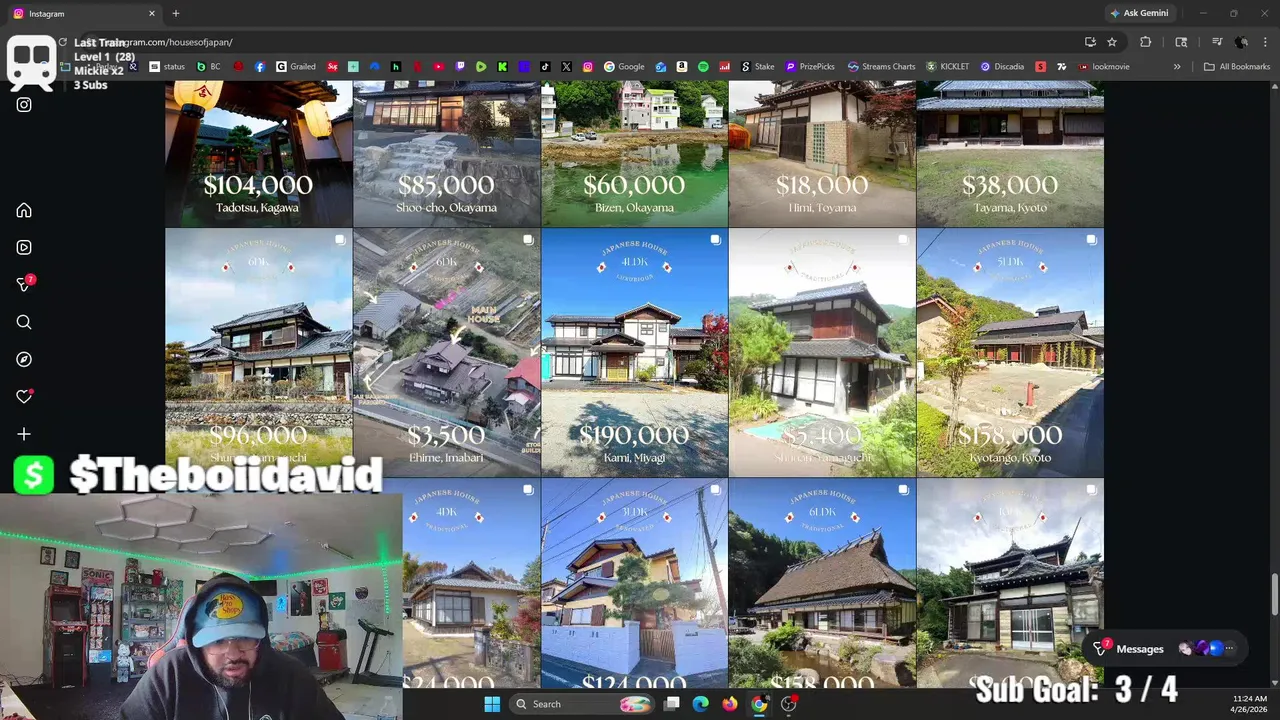This screenshot has width=1280, height=720.
Task: Open the TikTok bookmark icon
Action: 545,67
